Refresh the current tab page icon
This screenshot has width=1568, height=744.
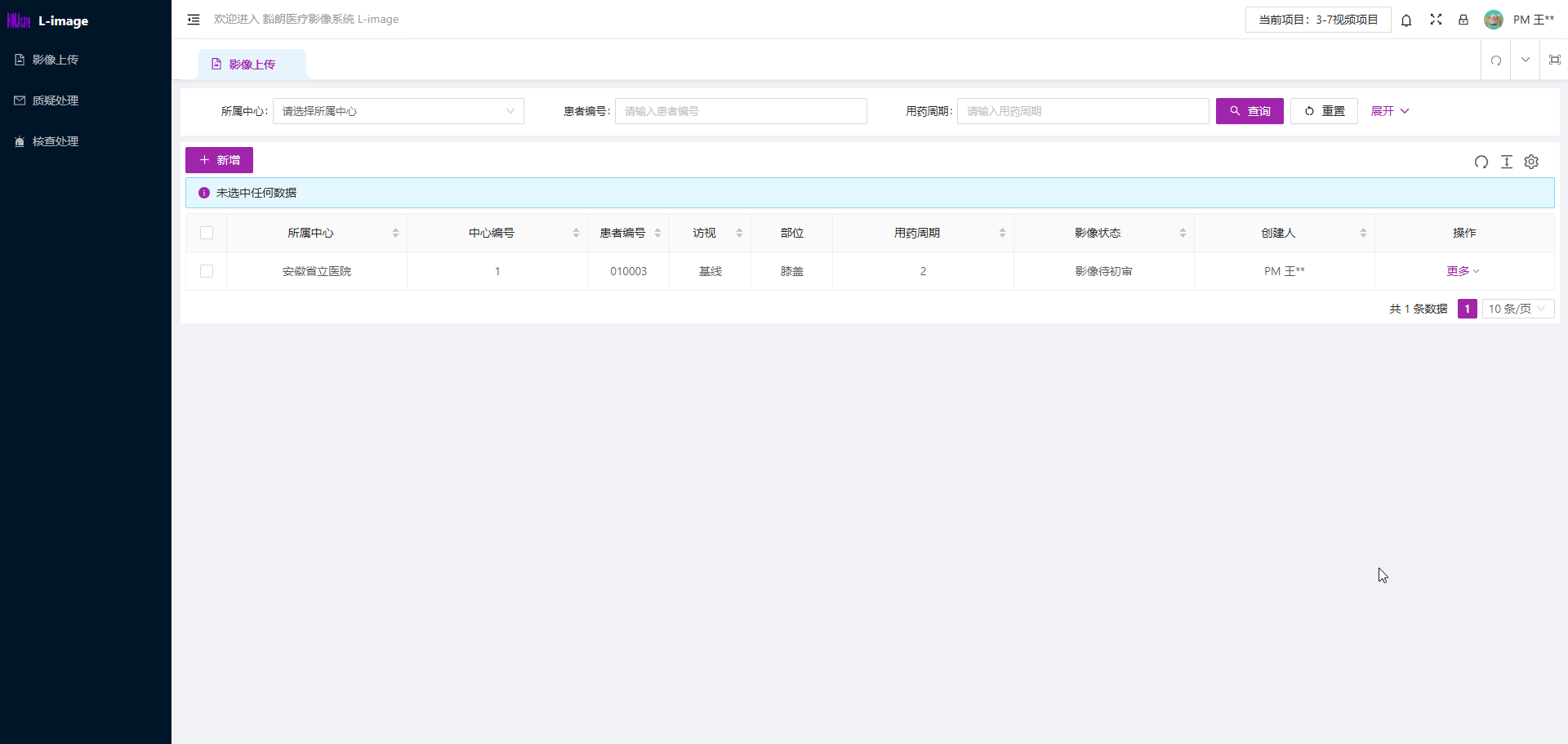pyautogui.click(x=1496, y=60)
